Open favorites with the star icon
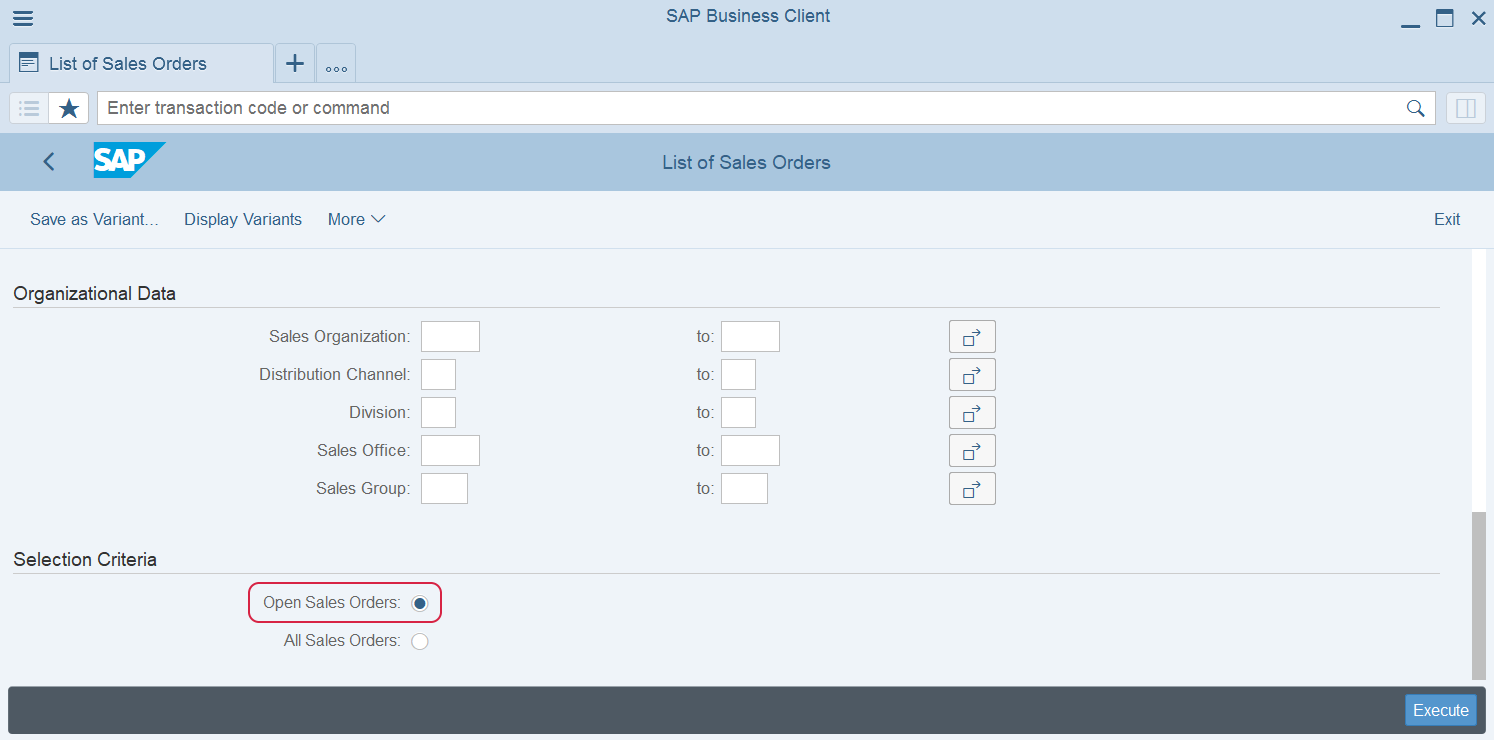1494x740 pixels. point(69,108)
